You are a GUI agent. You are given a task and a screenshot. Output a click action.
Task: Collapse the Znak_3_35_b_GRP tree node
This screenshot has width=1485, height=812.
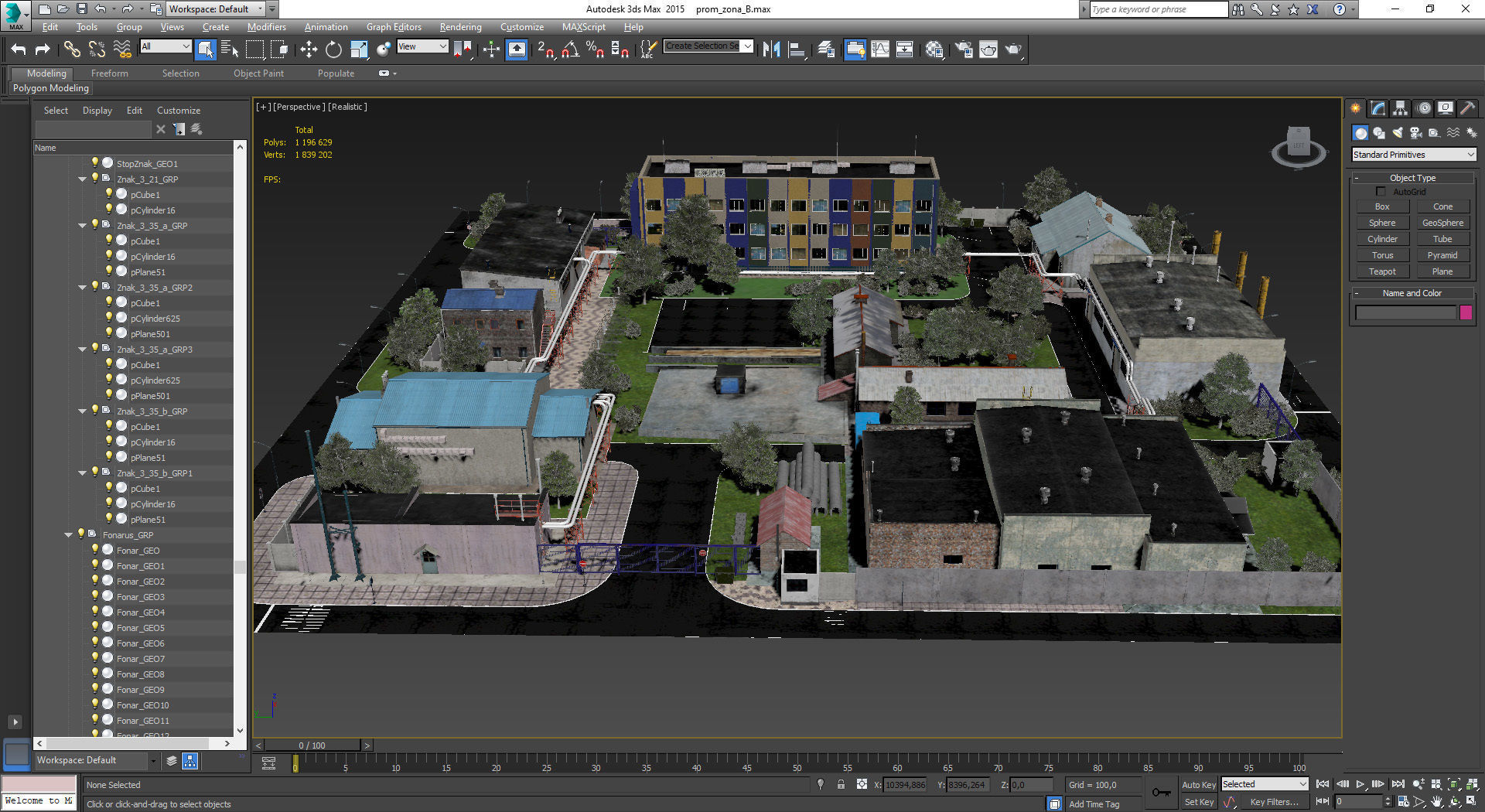82,411
